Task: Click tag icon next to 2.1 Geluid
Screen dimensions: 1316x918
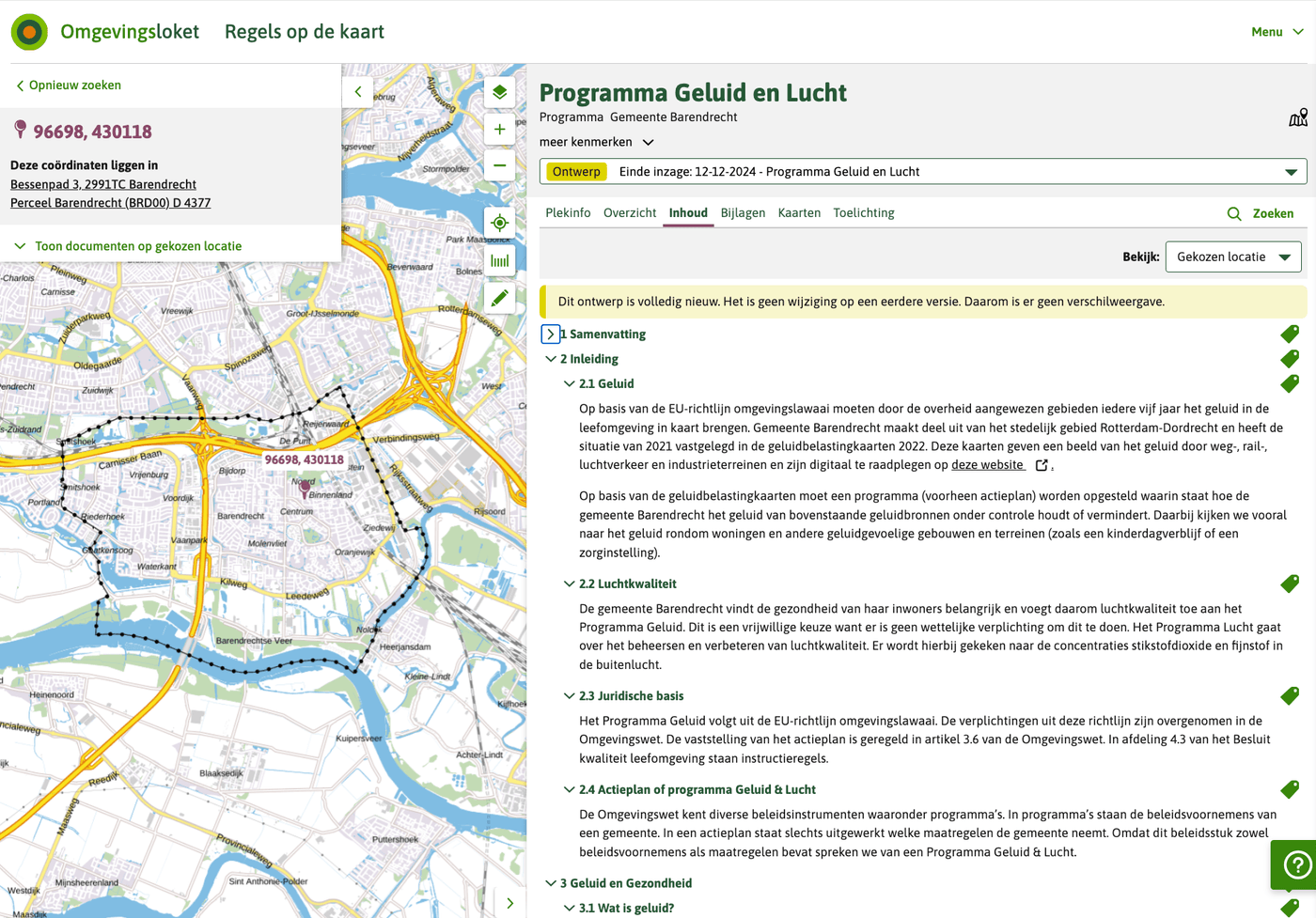Action: pos(1290,383)
